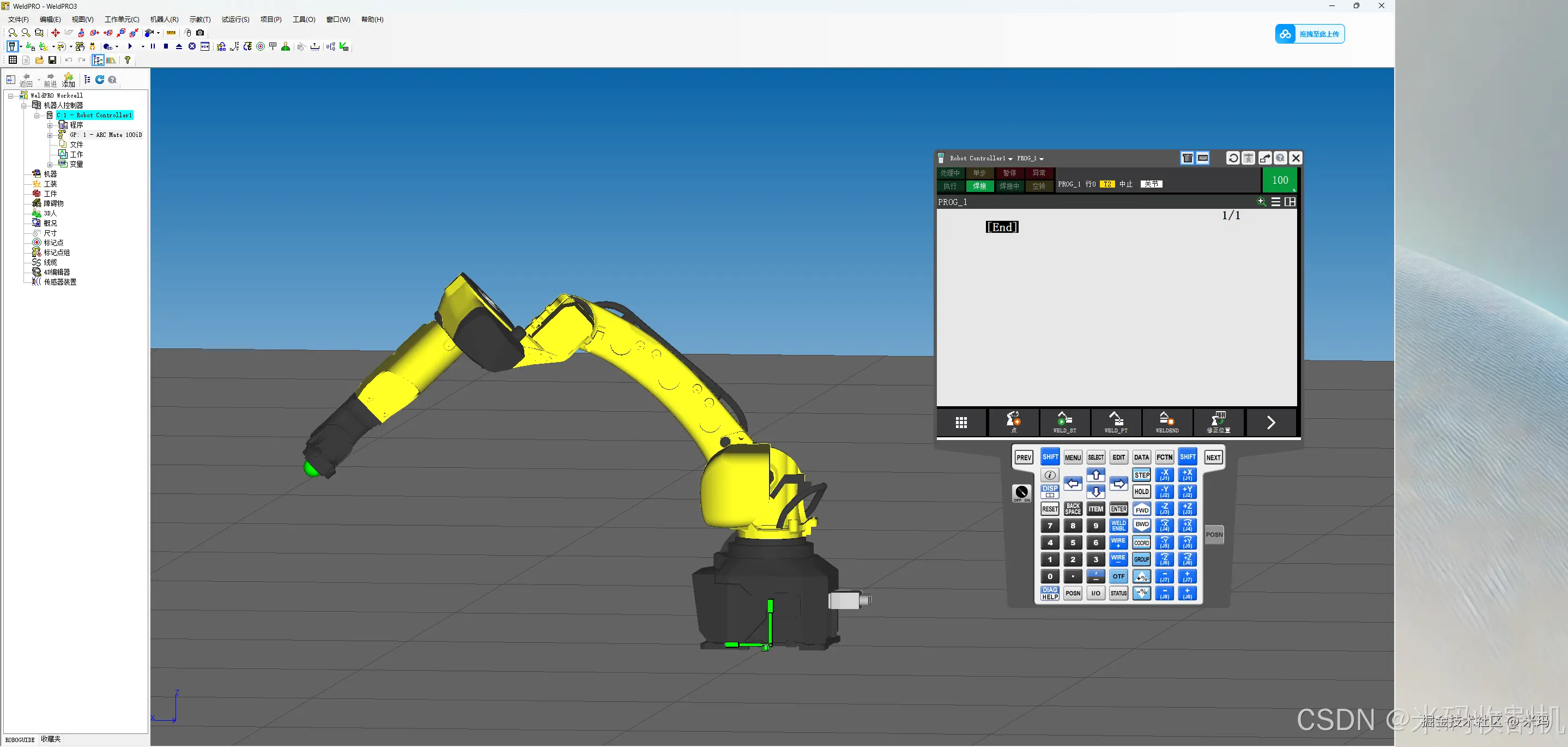Click the green 100 speed override indicator
The height and width of the screenshot is (747, 1568).
coord(1280,180)
